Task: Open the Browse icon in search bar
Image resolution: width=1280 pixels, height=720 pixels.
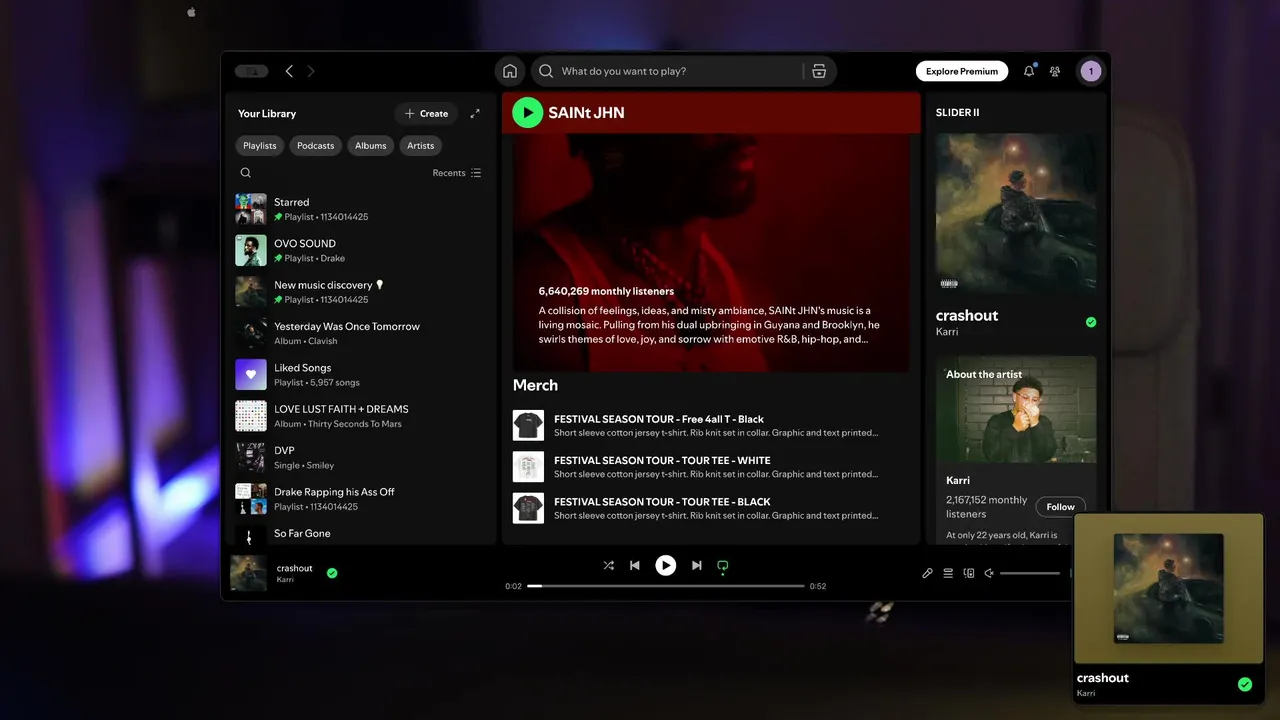Action: [819, 71]
